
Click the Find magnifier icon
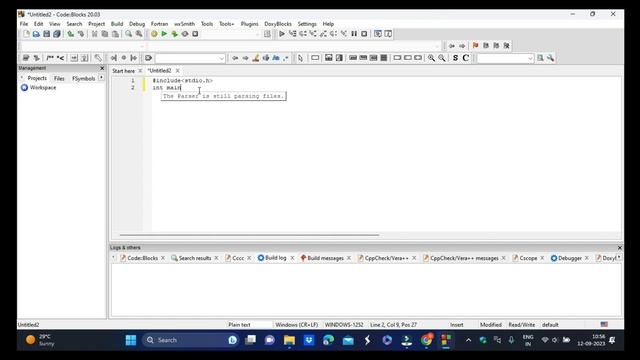(129, 34)
